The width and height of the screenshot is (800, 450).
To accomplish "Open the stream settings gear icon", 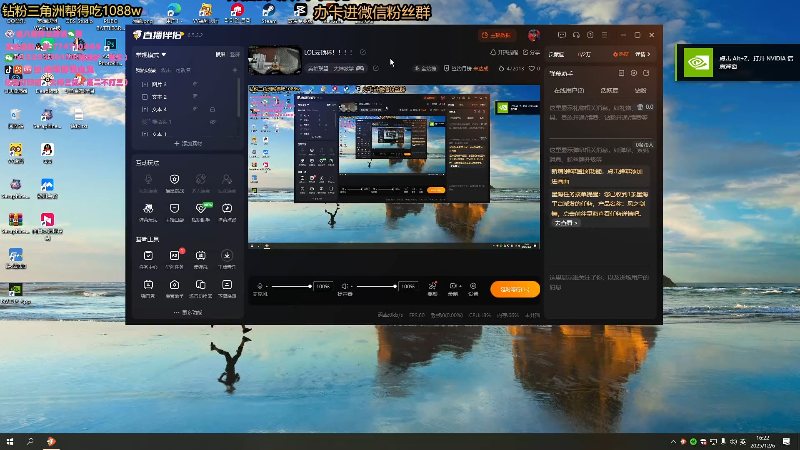I will [x=472, y=286].
